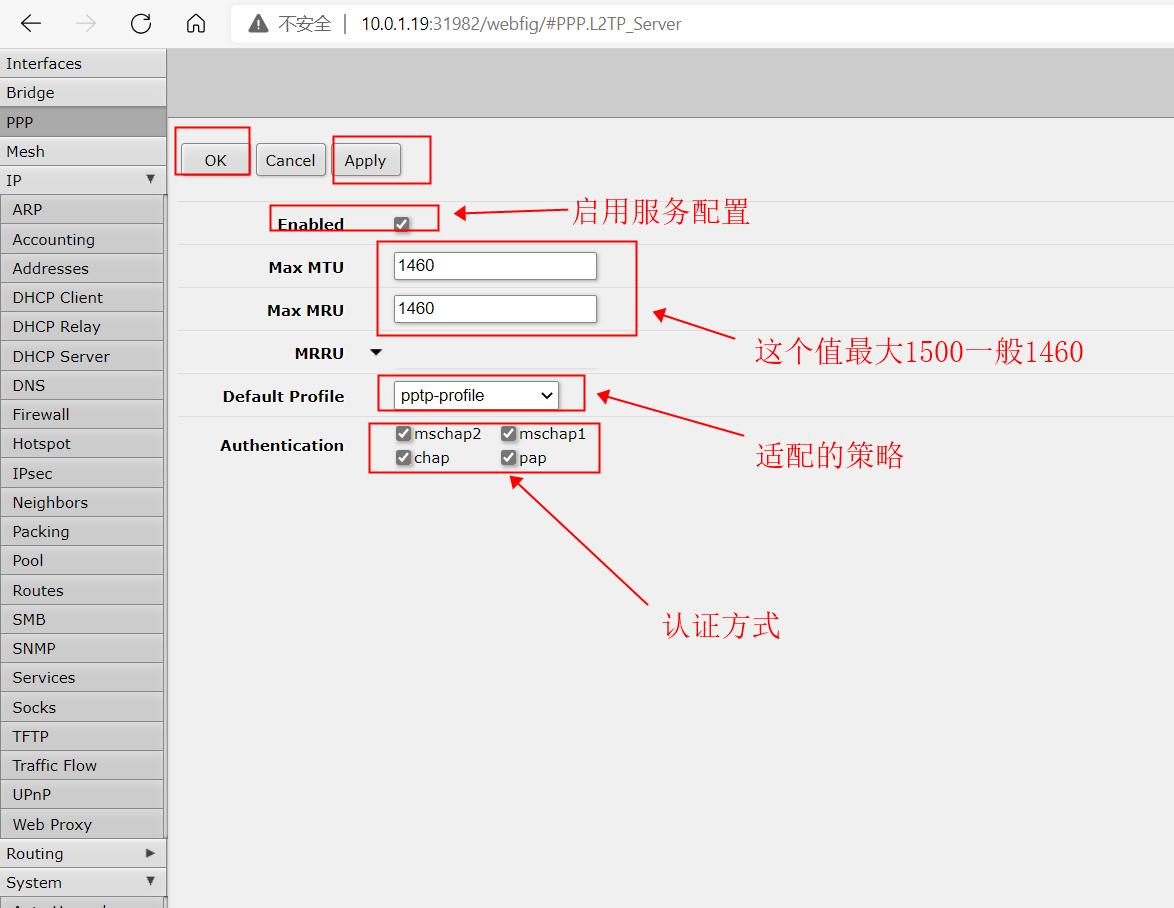Click the browser forward arrow
The width and height of the screenshot is (1174, 908).
(x=86, y=24)
